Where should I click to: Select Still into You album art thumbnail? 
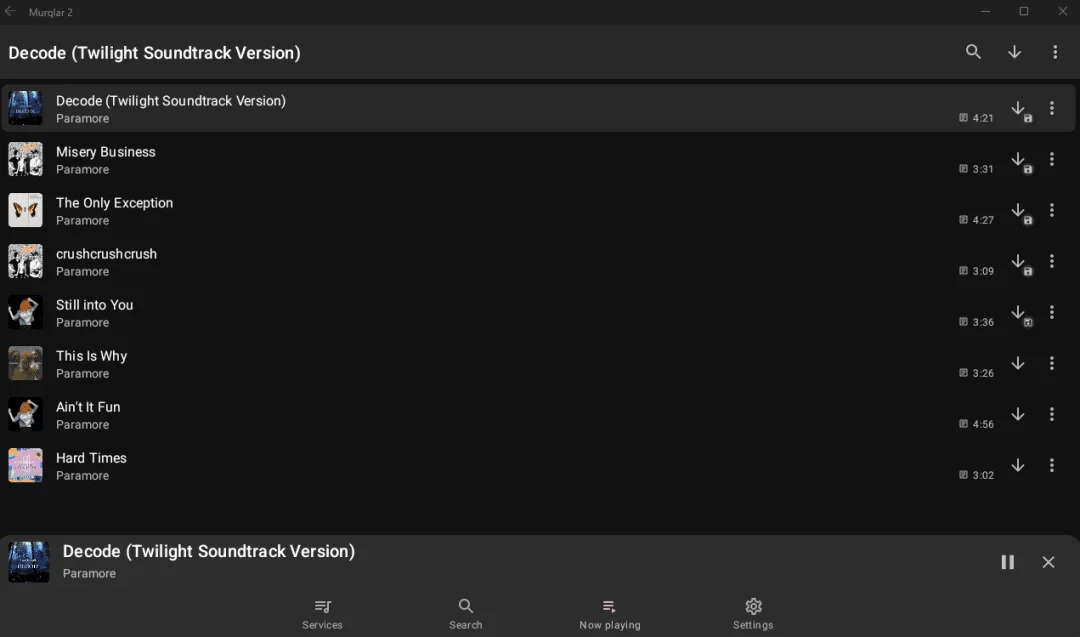[x=25, y=312]
